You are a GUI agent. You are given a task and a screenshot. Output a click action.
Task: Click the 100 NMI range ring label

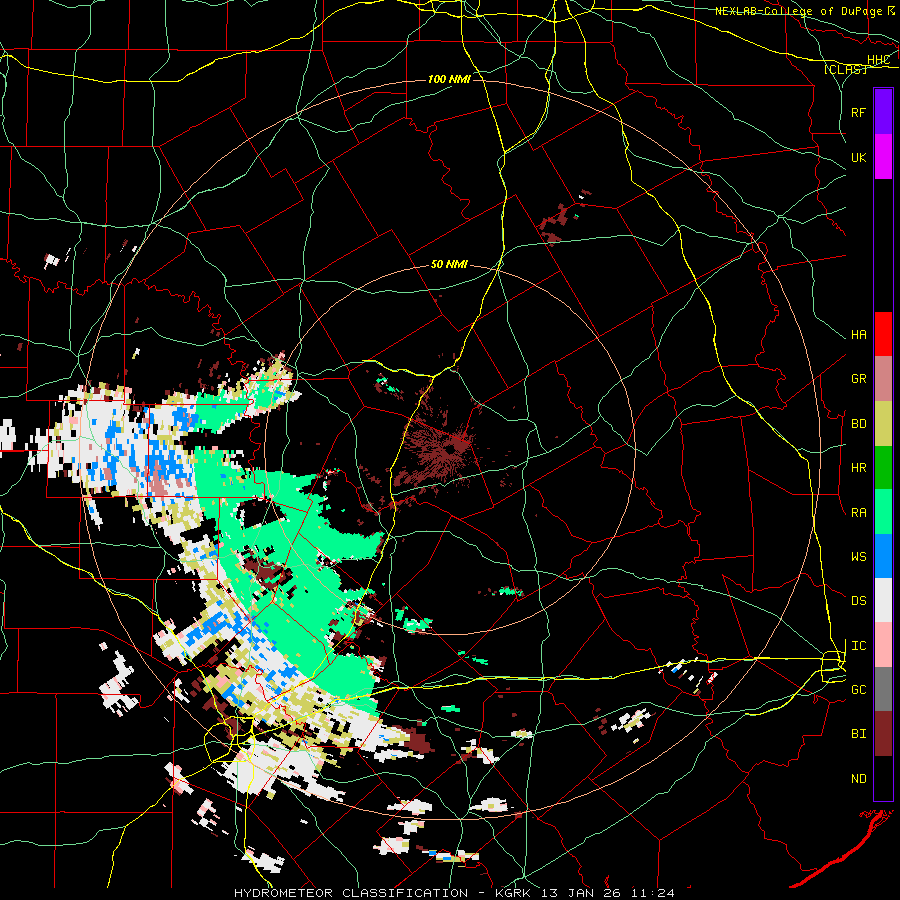(449, 79)
